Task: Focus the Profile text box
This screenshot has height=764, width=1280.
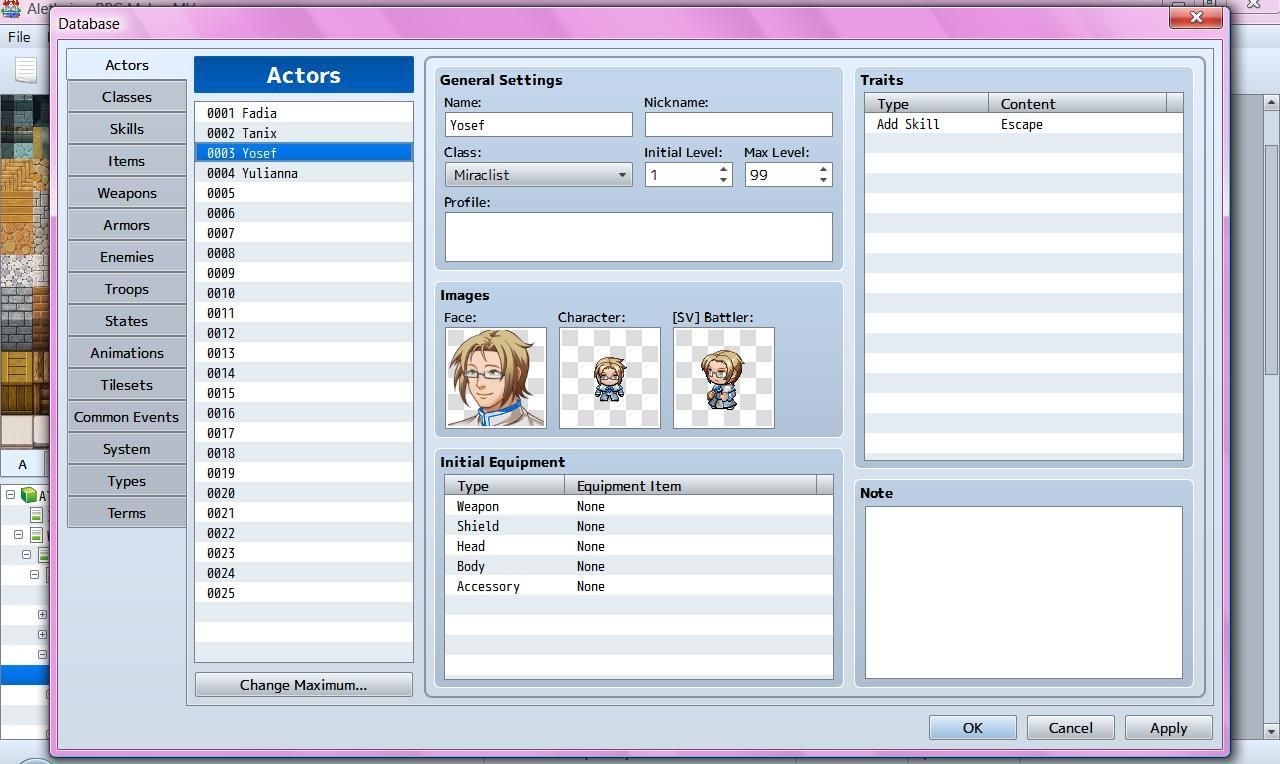Action: point(638,237)
